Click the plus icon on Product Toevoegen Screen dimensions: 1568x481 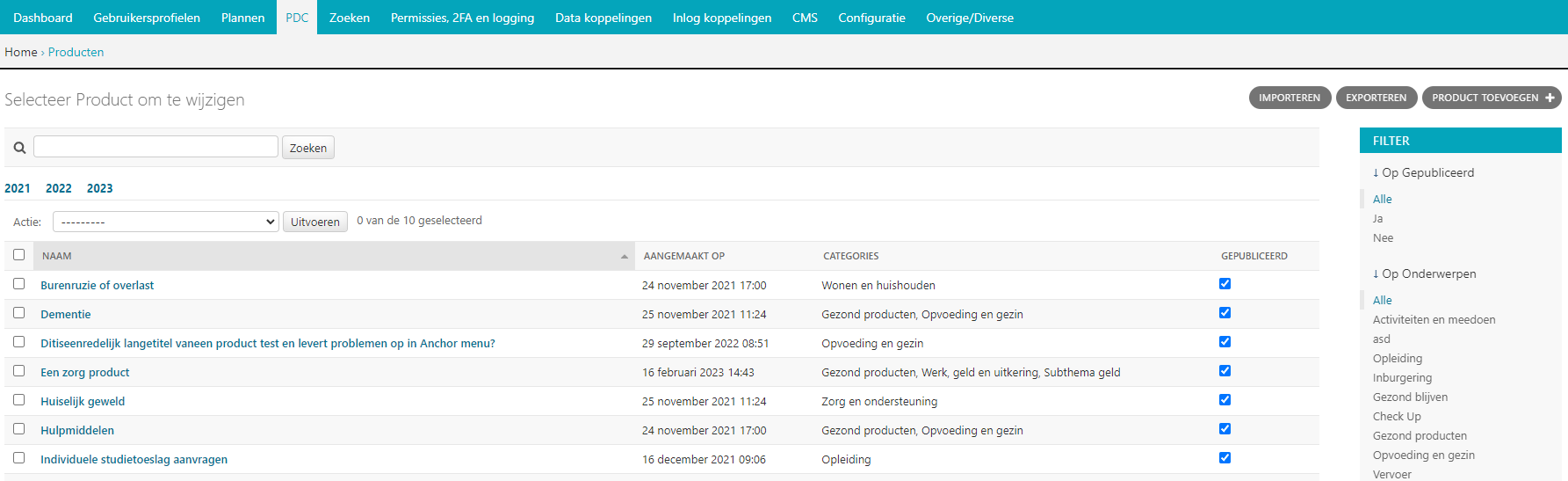[1550, 98]
